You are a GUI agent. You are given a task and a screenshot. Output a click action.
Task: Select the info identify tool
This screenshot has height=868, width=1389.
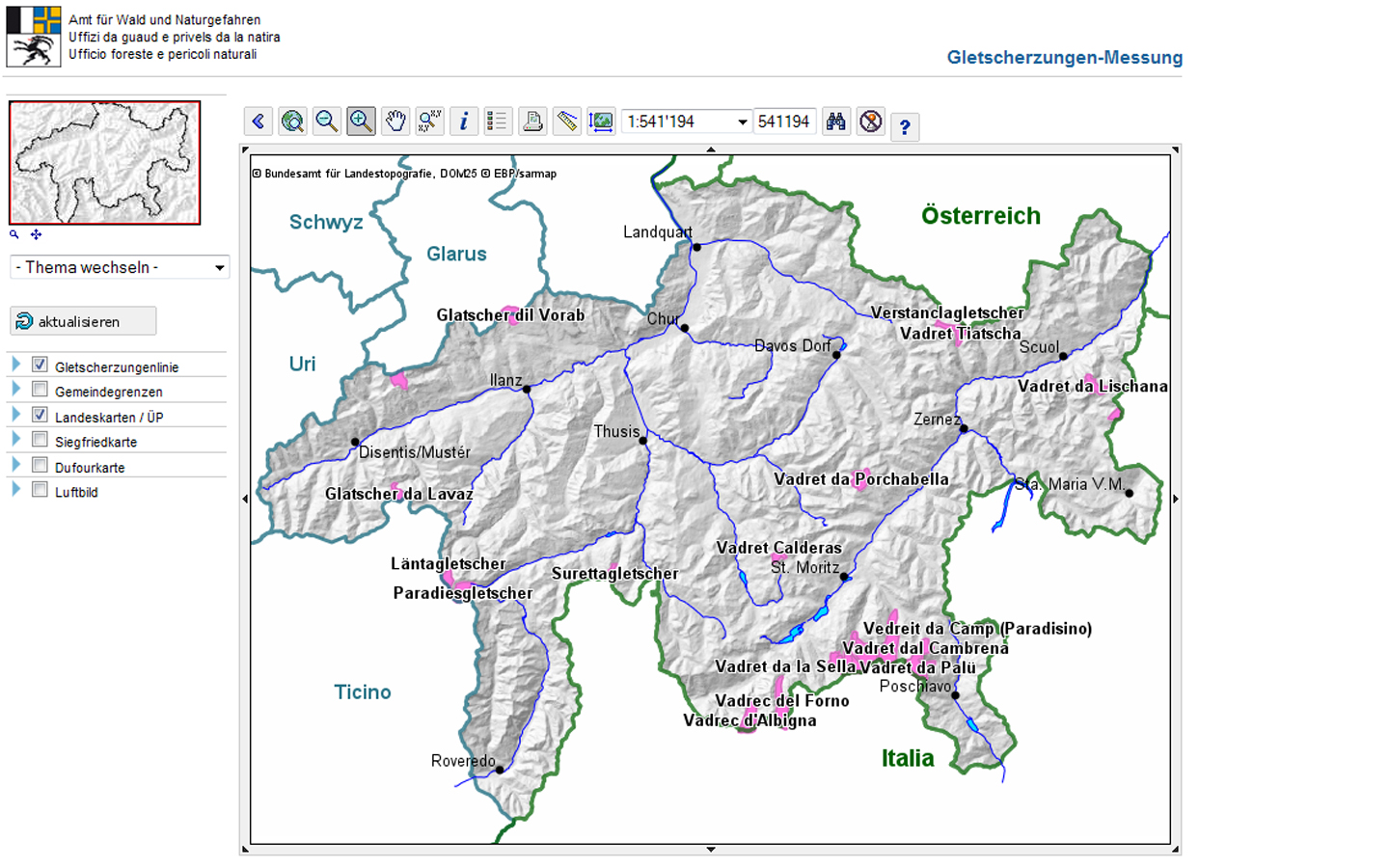pos(464,122)
